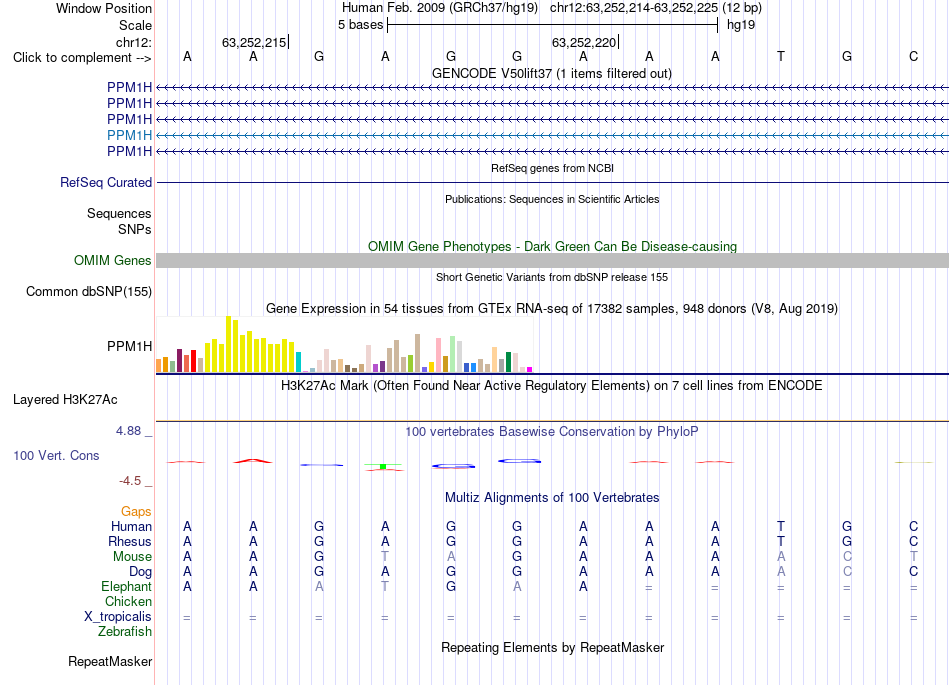Image resolution: width=950 pixels, height=685 pixels.
Task: Click the 63,252,215 position marker
Action: 254,42
